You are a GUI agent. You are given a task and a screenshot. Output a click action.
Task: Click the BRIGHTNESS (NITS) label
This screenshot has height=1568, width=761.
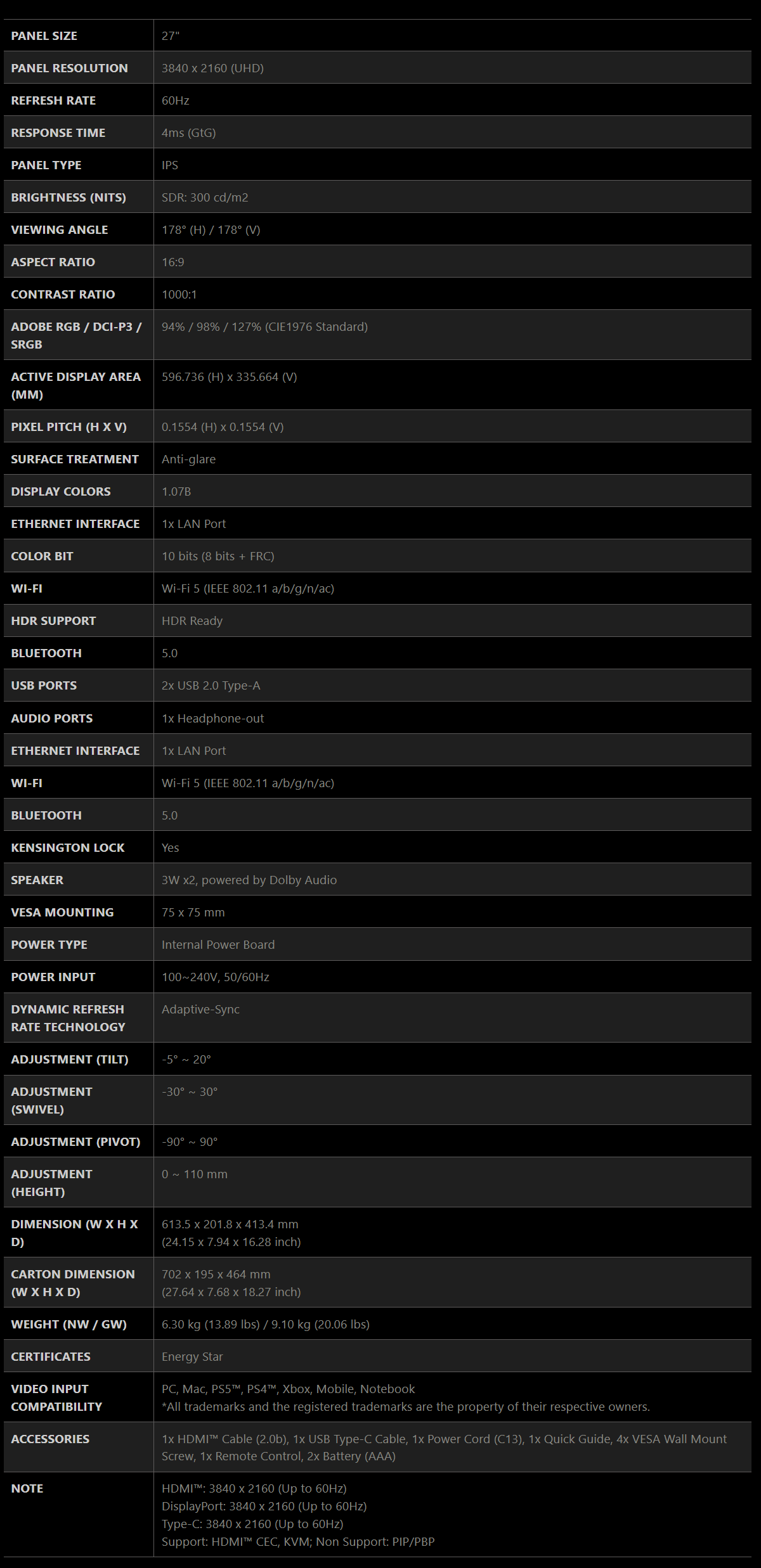(68, 197)
